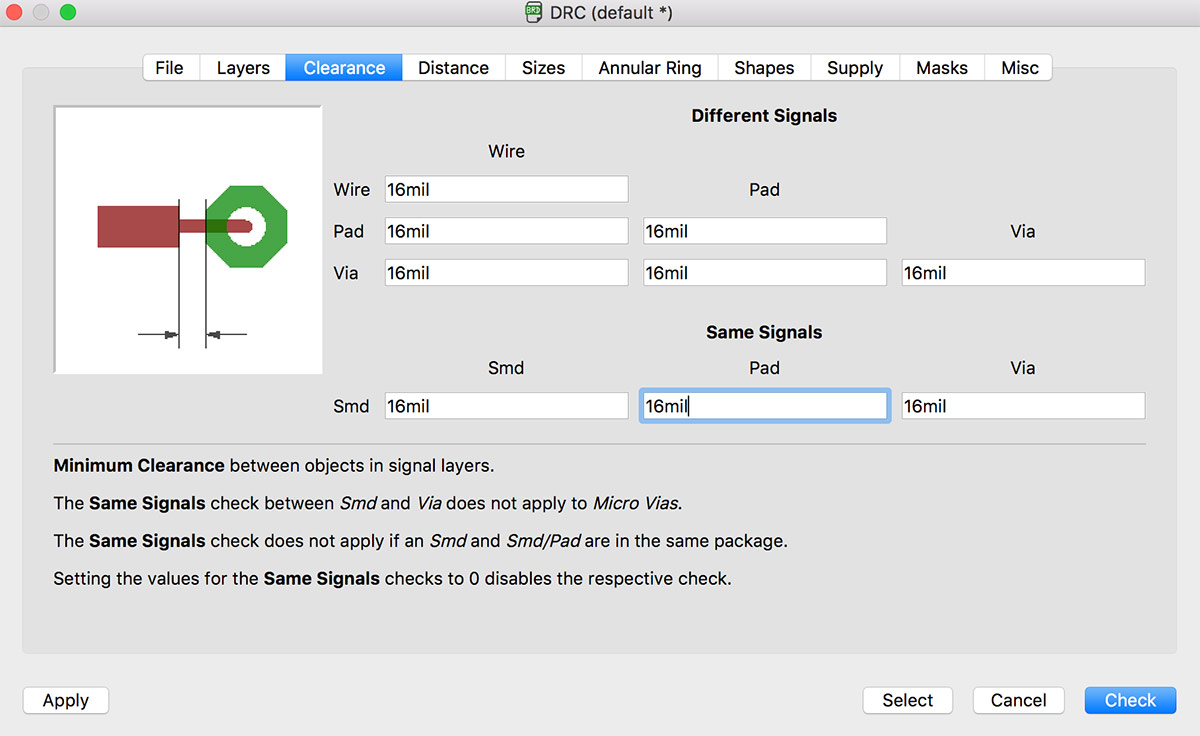Cancel the DRC dialog

coord(1018,700)
